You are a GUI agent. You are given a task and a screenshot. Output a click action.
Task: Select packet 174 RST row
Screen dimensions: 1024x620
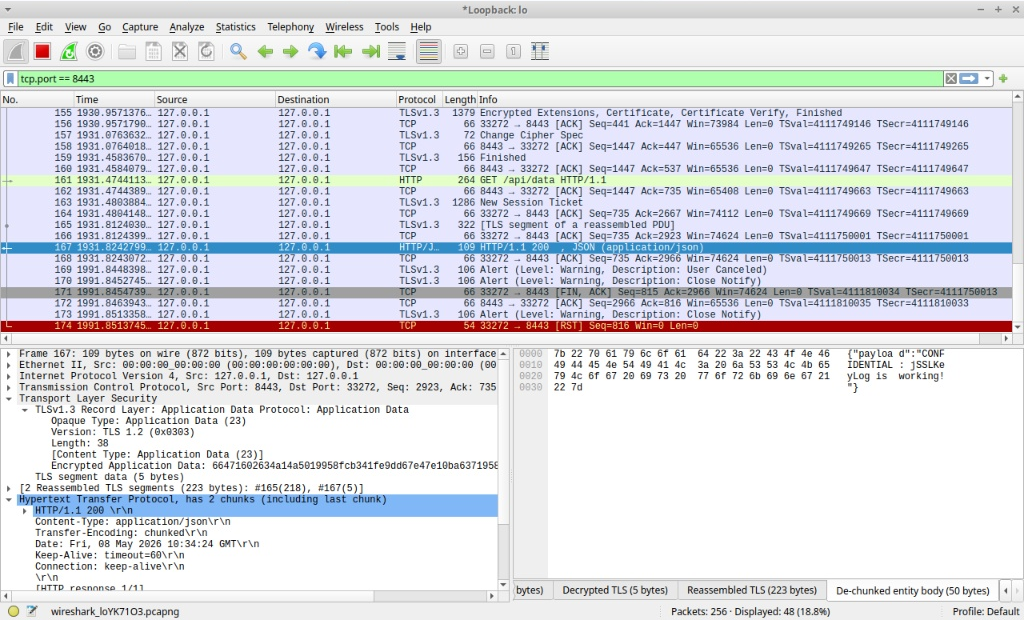coord(506,326)
